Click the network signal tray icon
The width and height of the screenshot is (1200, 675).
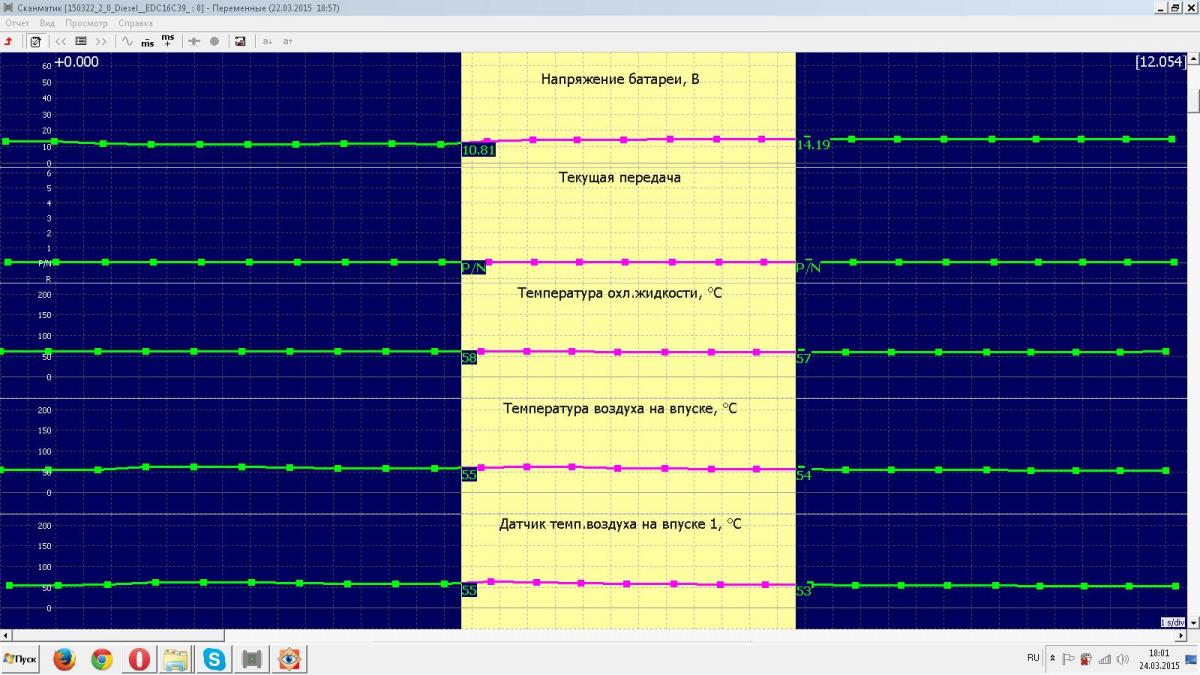1104,659
